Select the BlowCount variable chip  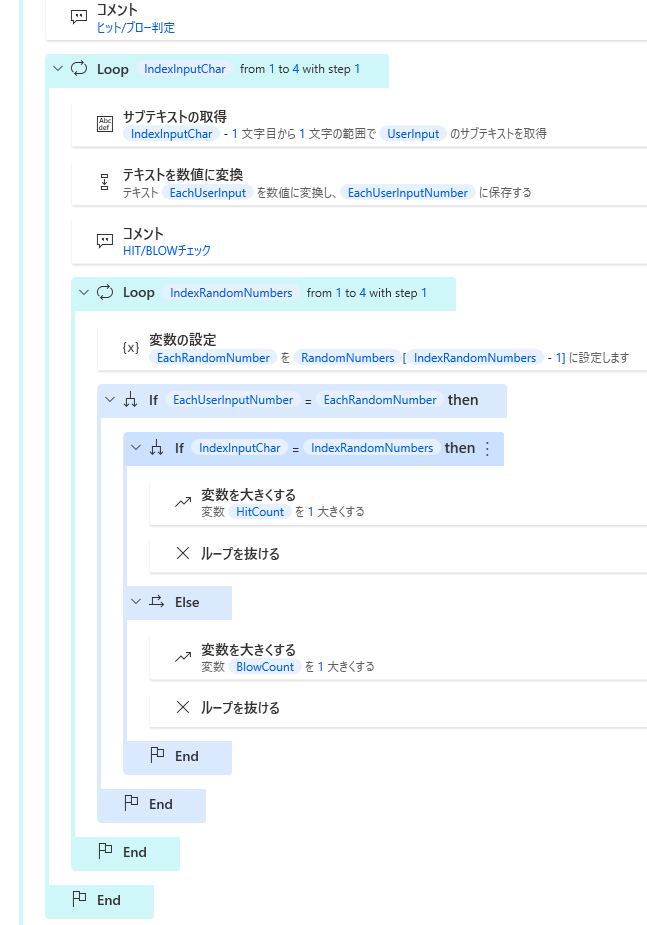(265, 667)
